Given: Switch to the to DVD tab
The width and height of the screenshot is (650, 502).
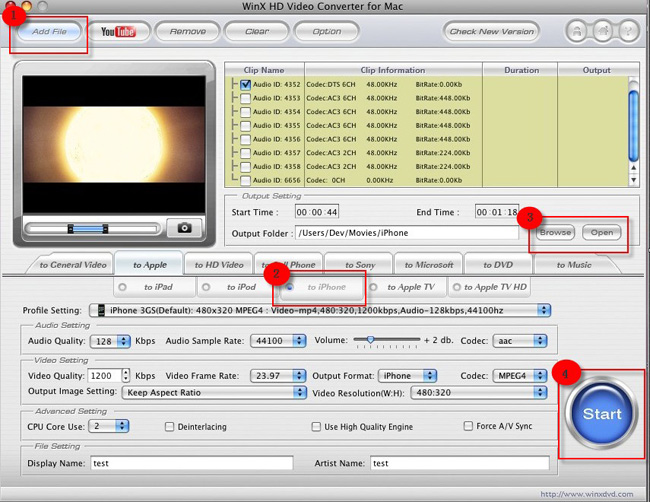Looking at the screenshot, I should coord(498,264).
